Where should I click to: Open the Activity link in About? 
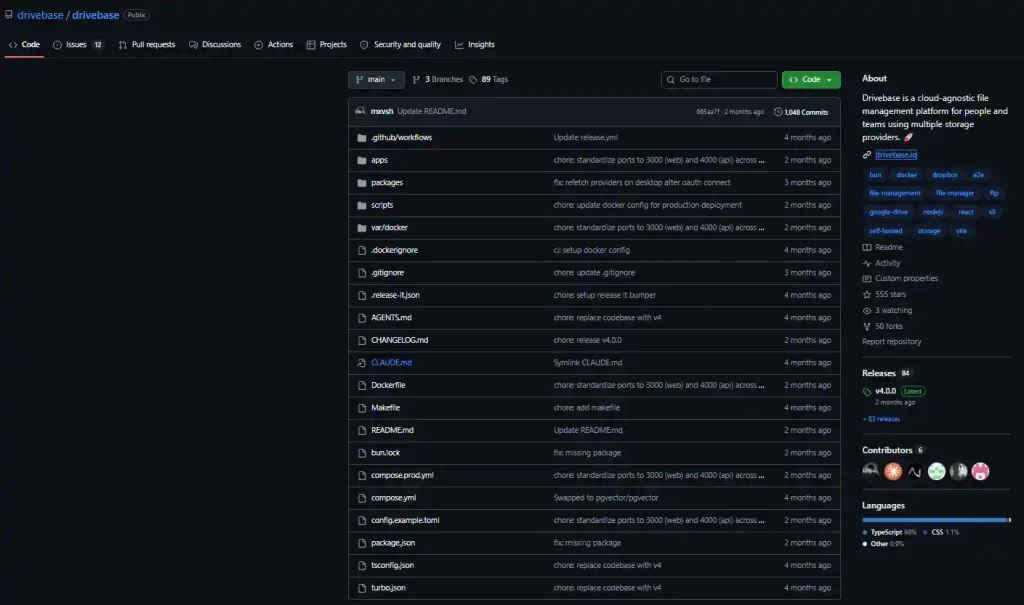pyautogui.click(x=881, y=263)
